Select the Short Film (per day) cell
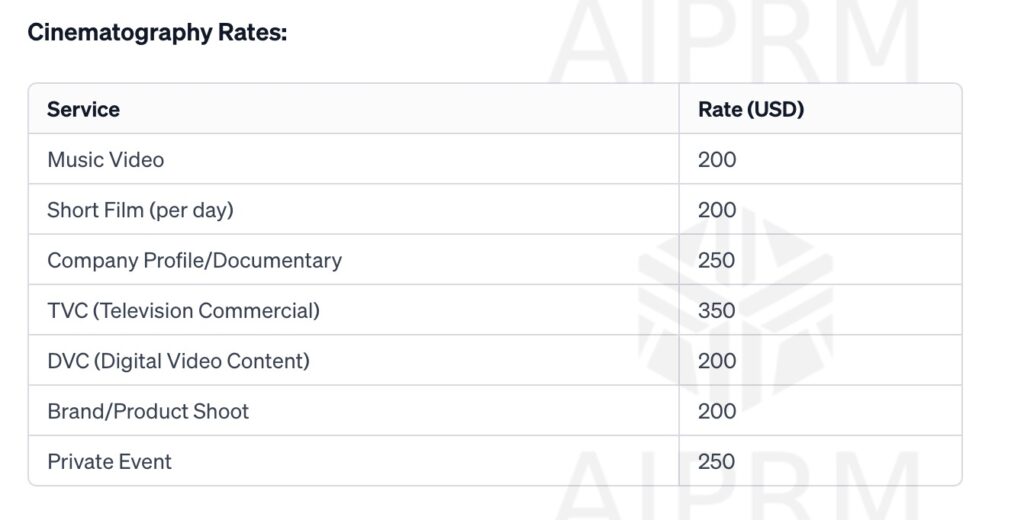The height and width of the screenshot is (520, 1024). pyautogui.click(x=140, y=210)
